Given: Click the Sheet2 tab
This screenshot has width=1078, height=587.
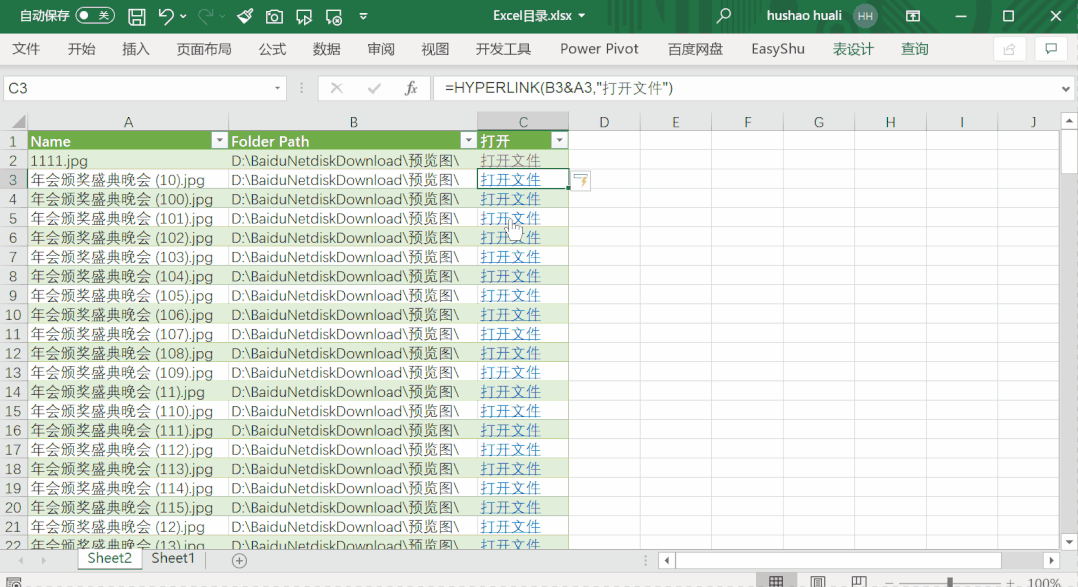Looking at the screenshot, I should [109, 558].
